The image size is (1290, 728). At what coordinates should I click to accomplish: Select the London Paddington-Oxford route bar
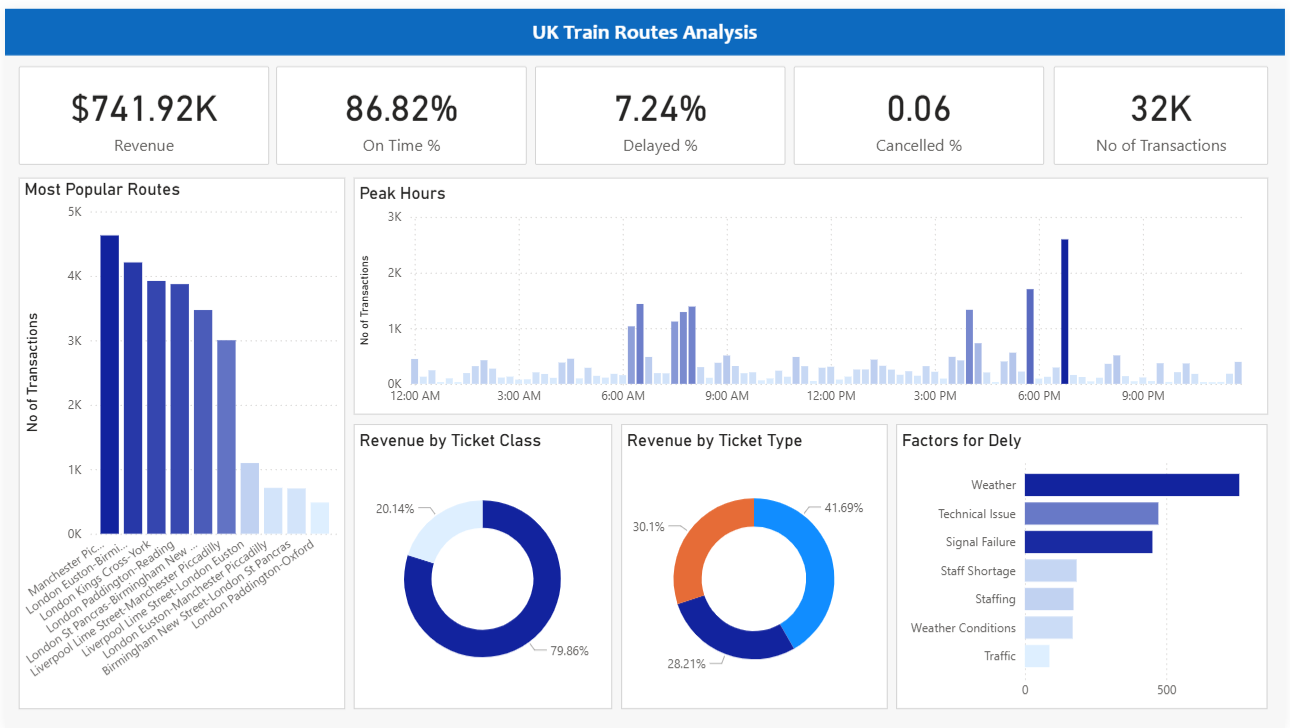(320, 519)
